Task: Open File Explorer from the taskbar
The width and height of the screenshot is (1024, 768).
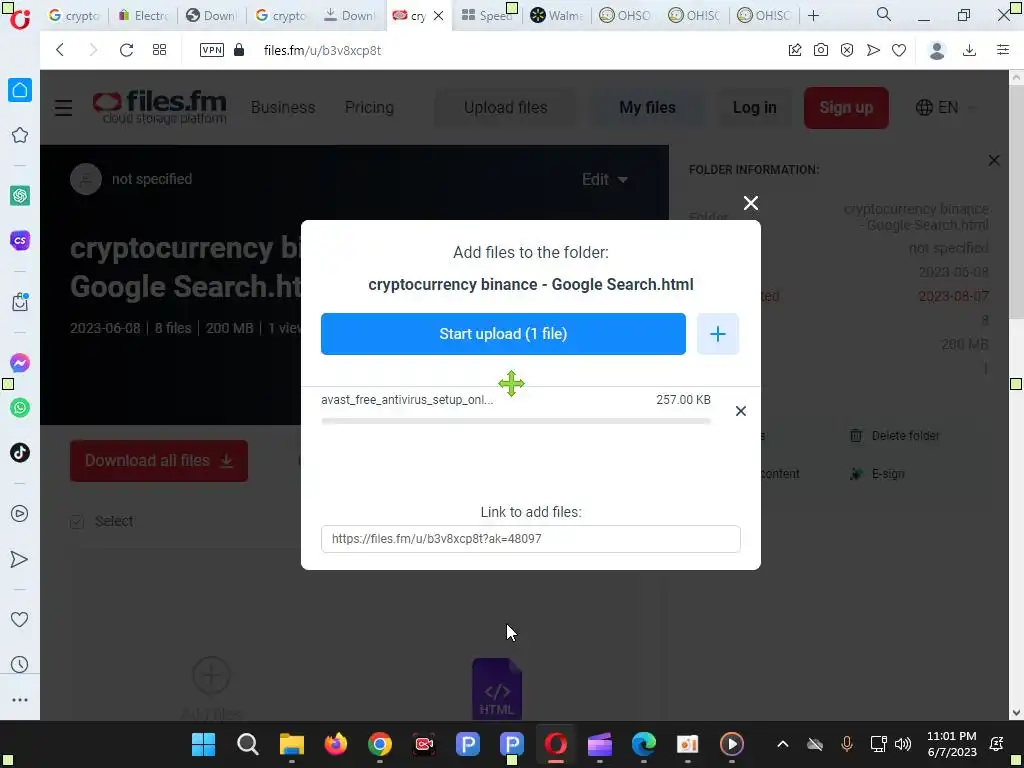Action: 292,744
